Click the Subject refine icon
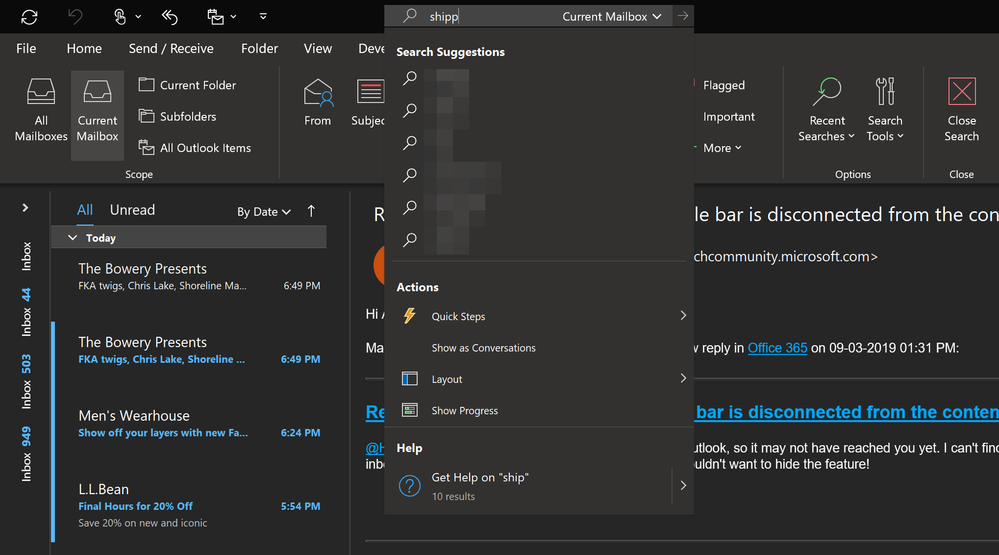Image resolution: width=999 pixels, height=555 pixels. (370, 92)
